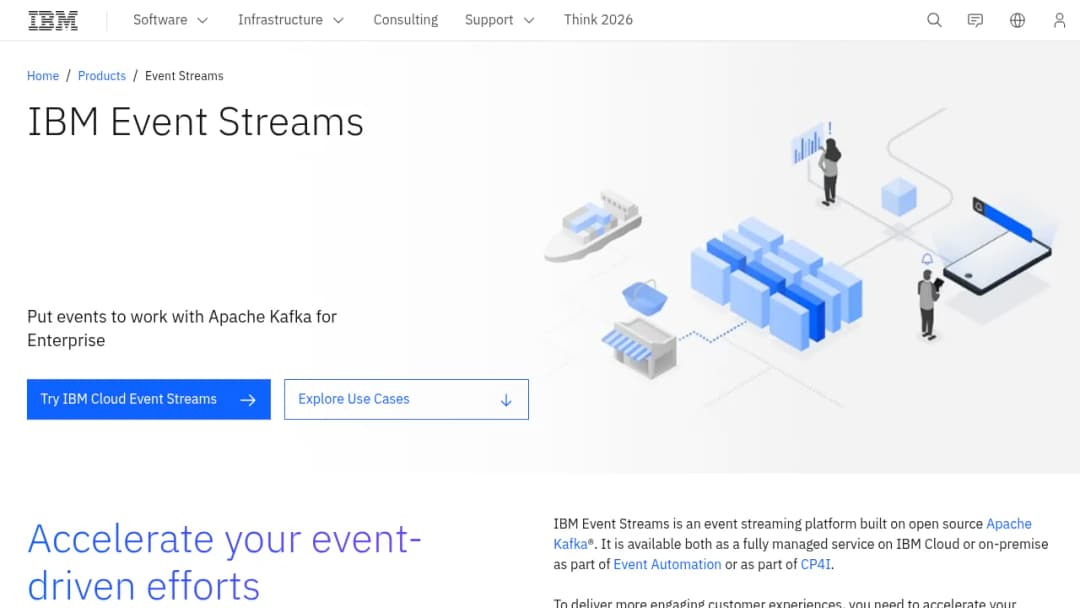Go to Products breadcrumb link
This screenshot has width=1080, height=608.
(102, 76)
